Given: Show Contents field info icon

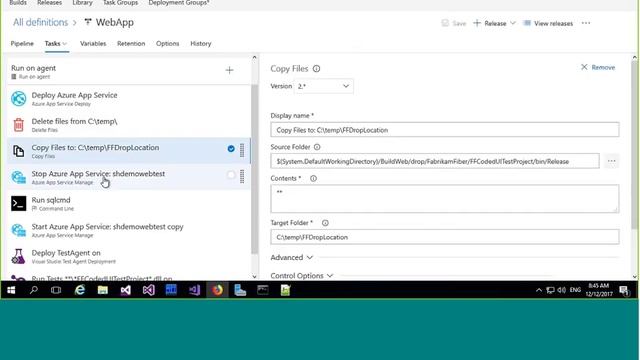Looking at the screenshot, I should click(x=313, y=178).
